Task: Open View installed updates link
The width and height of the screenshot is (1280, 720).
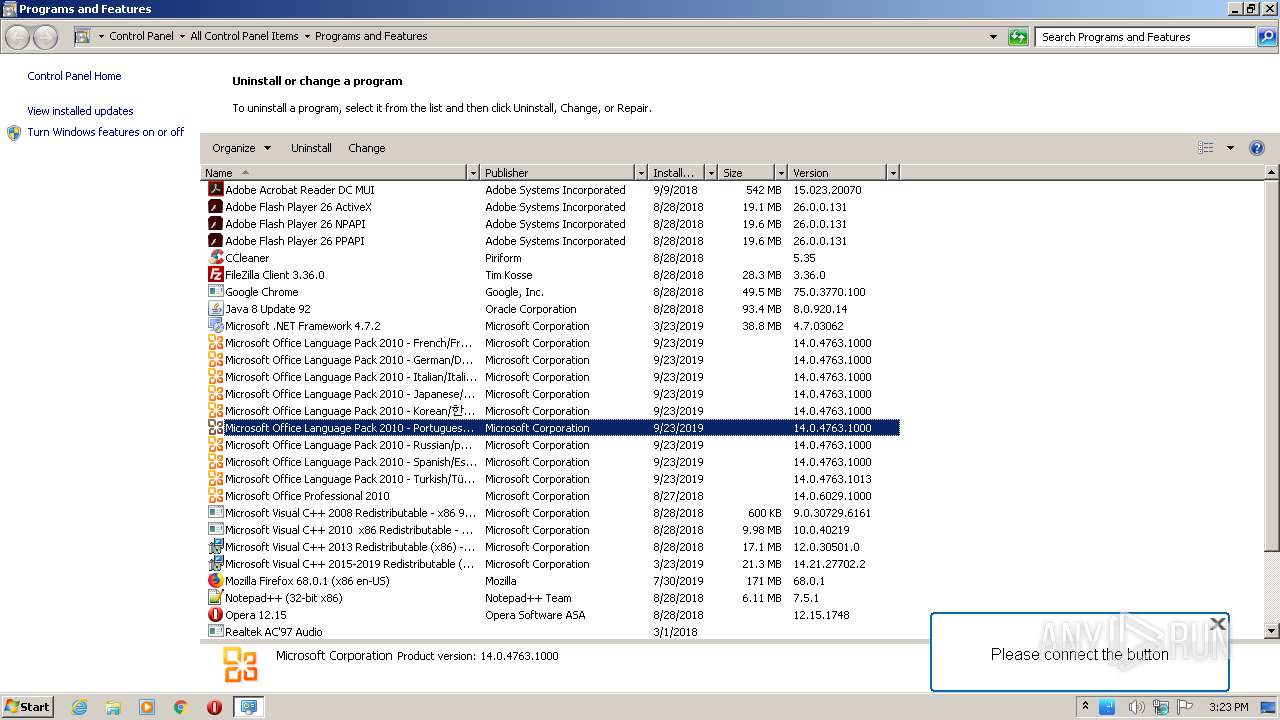Action: (x=80, y=111)
